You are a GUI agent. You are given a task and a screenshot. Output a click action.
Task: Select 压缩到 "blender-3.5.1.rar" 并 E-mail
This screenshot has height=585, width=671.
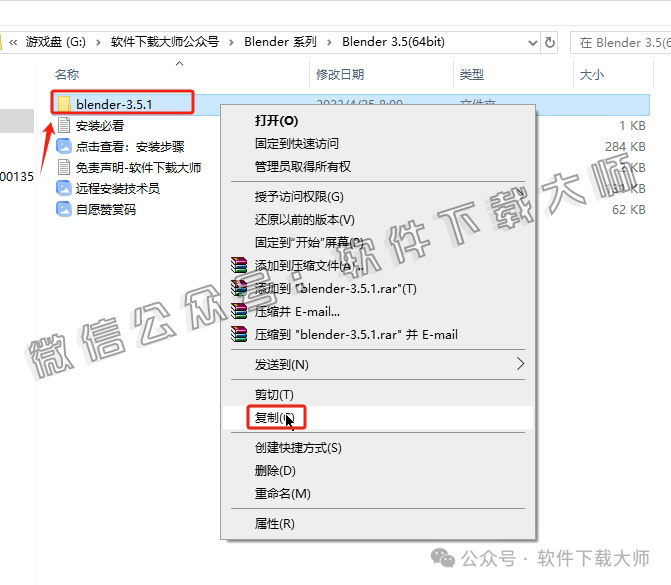click(x=356, y=334)
